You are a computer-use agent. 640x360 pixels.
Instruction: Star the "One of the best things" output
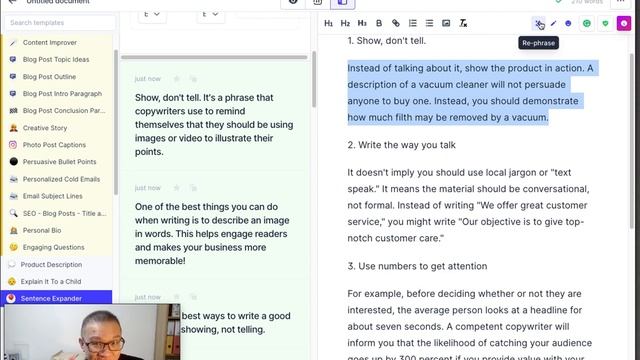pos(176,188)
